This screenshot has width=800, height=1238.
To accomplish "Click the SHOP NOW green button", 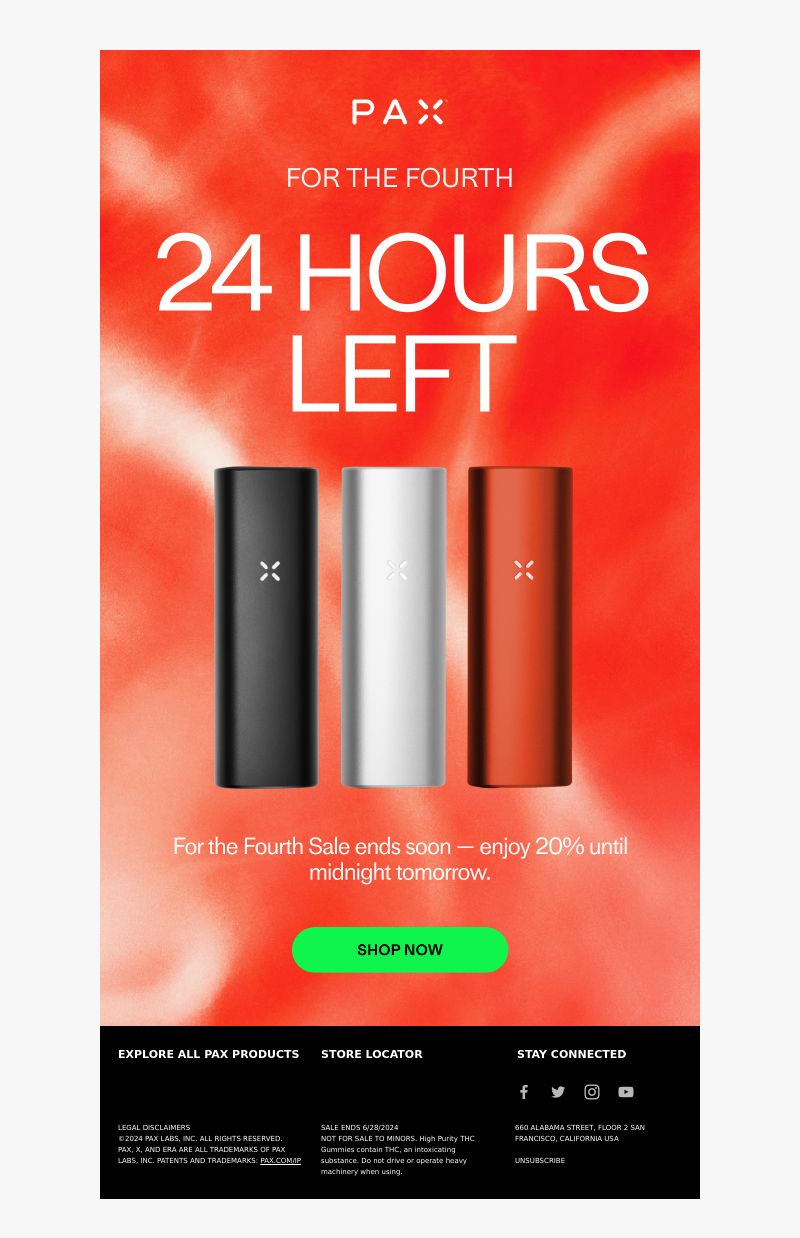I will pyautogui.click(x=400, y=949).
